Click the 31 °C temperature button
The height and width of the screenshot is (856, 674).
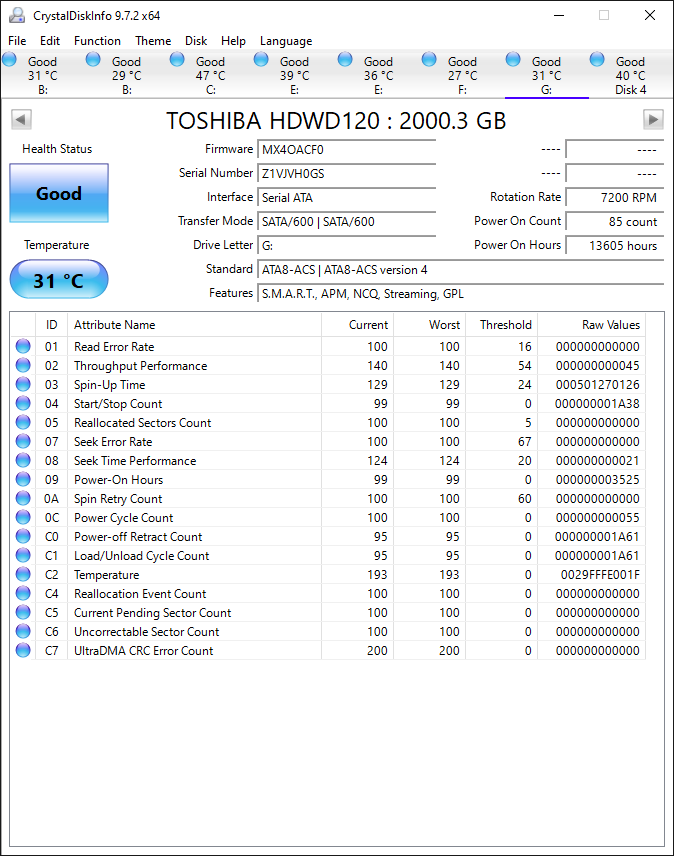point(59,280)
